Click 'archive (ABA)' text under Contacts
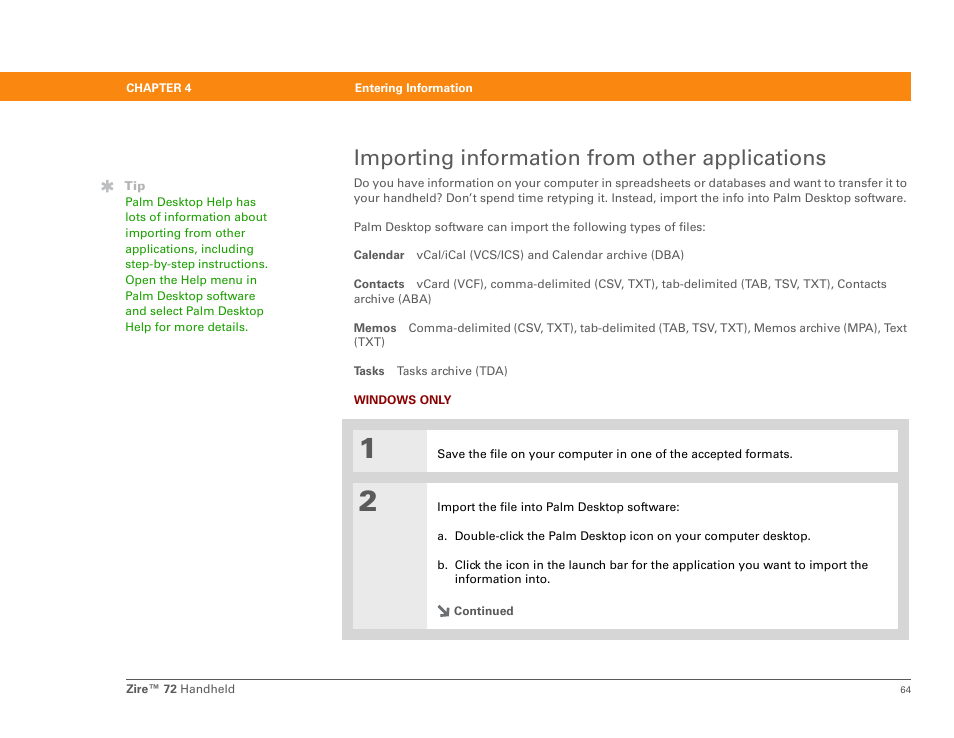 click(392, 299)
